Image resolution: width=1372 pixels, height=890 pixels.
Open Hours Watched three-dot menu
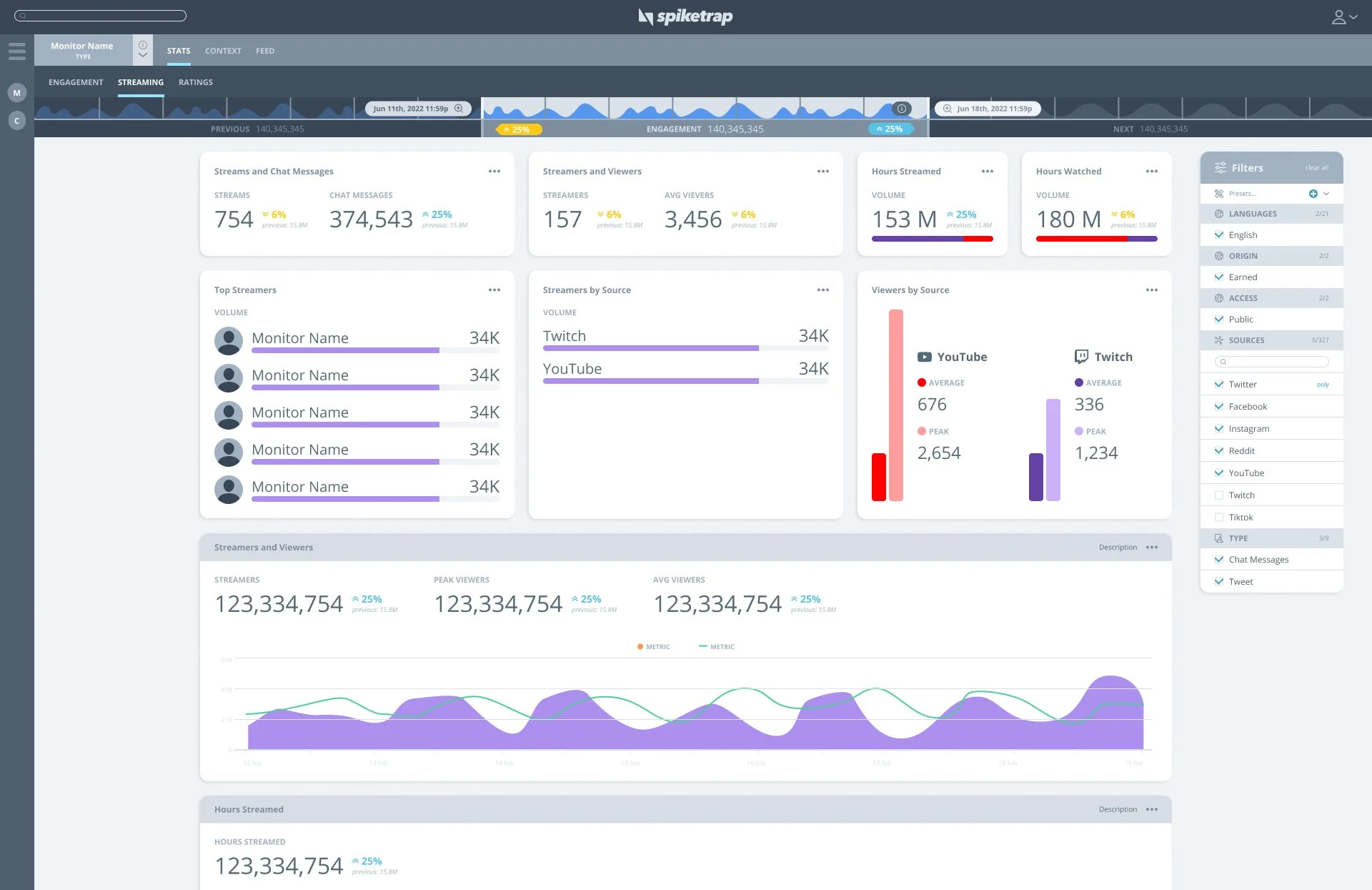(x=1151, y=172)
